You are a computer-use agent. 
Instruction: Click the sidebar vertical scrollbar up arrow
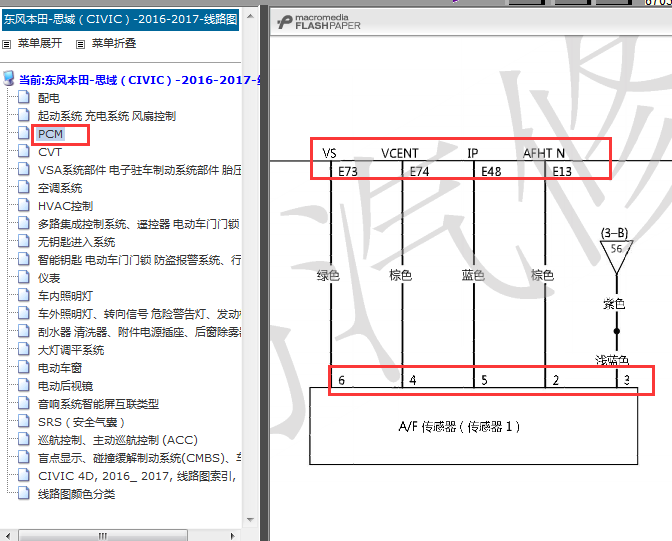251,17
